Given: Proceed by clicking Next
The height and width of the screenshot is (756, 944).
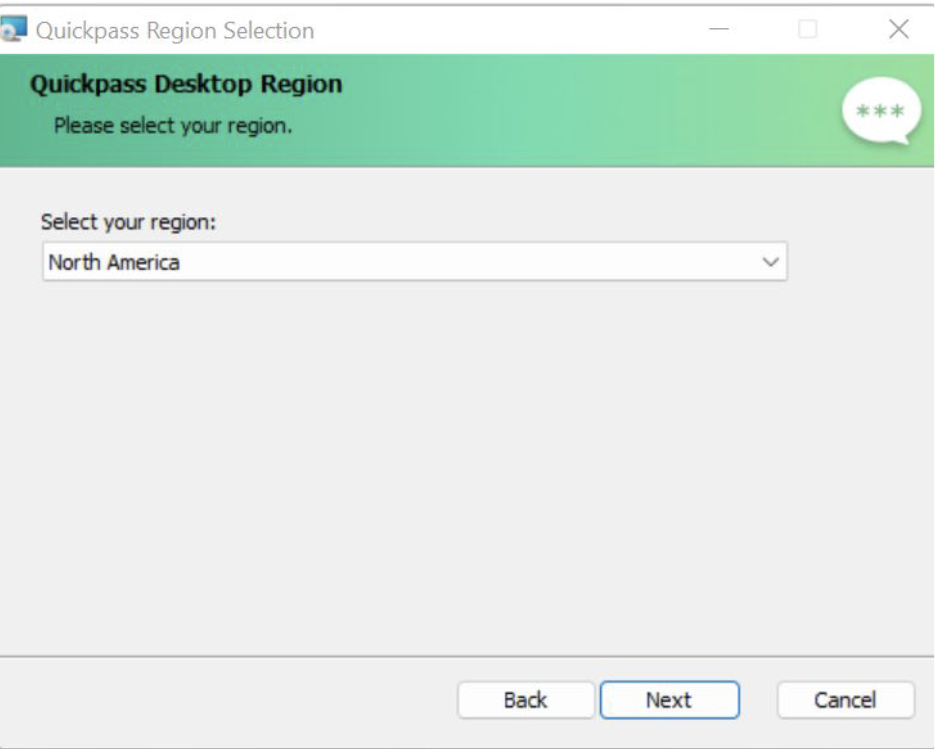Looking at the screenshot, I should [672, 699].
